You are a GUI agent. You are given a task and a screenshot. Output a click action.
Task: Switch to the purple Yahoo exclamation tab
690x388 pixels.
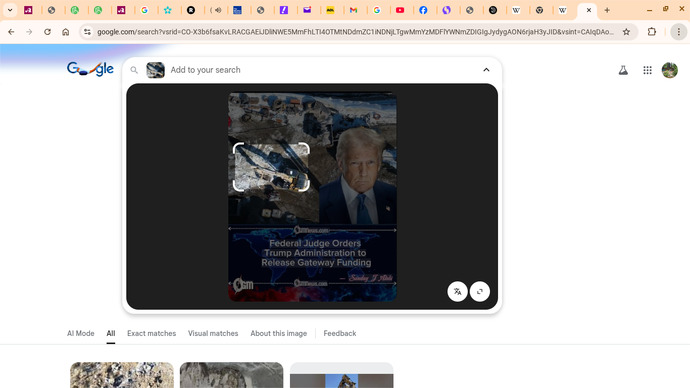point(284,10)
